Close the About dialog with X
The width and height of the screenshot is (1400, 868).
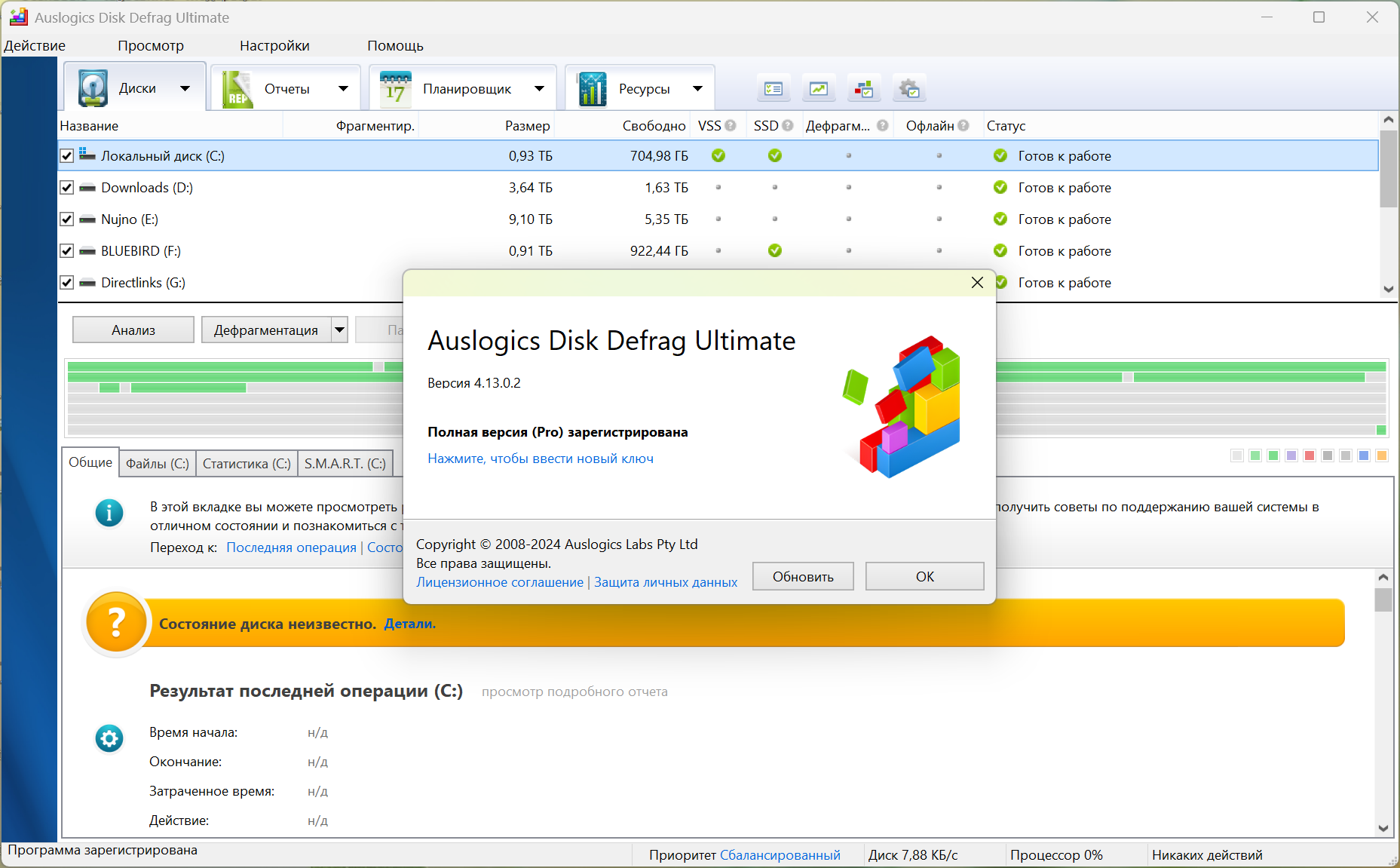tap(977, 282)
